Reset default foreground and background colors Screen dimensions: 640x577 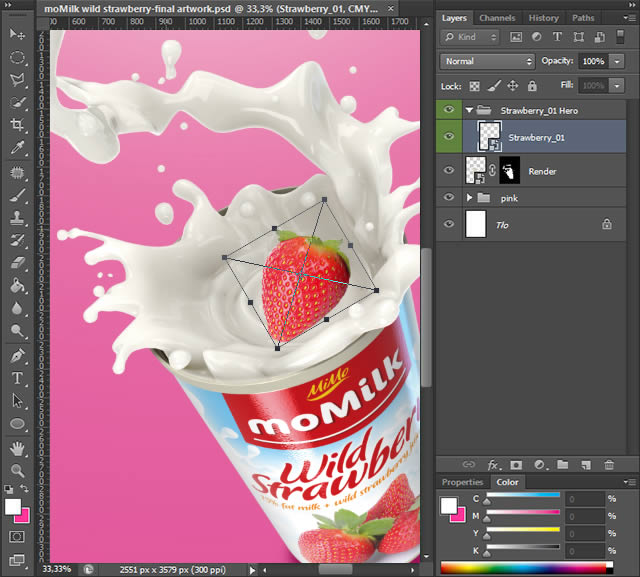click(x=8, y=489)
